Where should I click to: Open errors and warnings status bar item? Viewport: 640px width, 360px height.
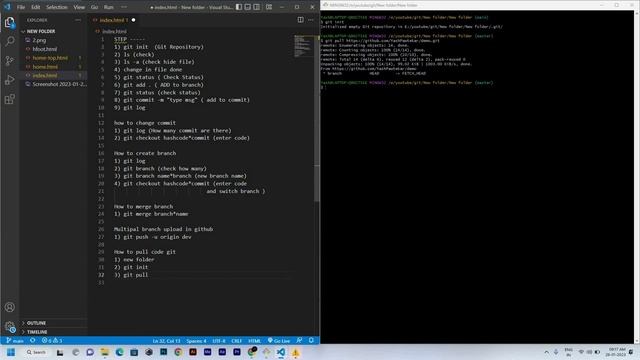(x=52, y=340)
